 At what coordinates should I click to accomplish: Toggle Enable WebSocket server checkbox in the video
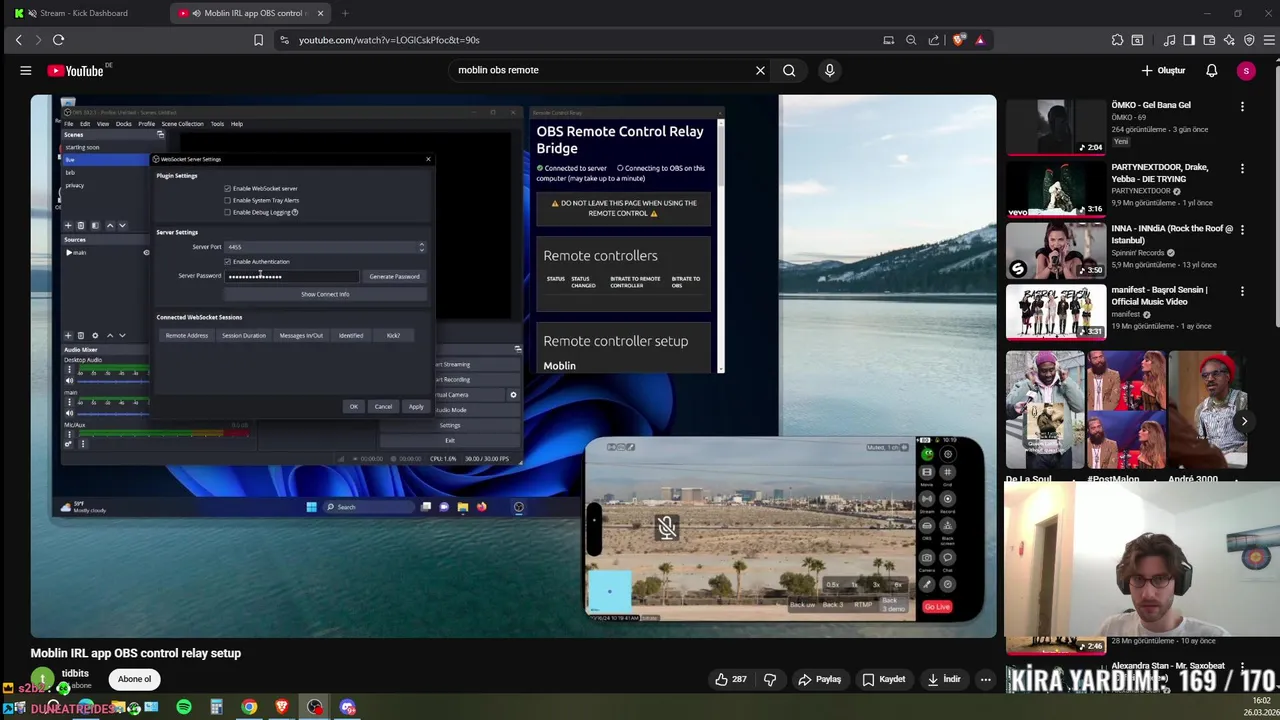(227, 188)
